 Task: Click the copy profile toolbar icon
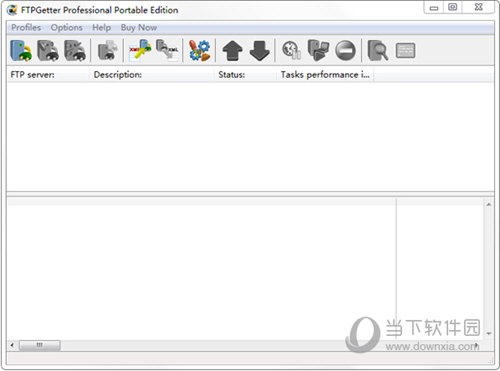107,51
